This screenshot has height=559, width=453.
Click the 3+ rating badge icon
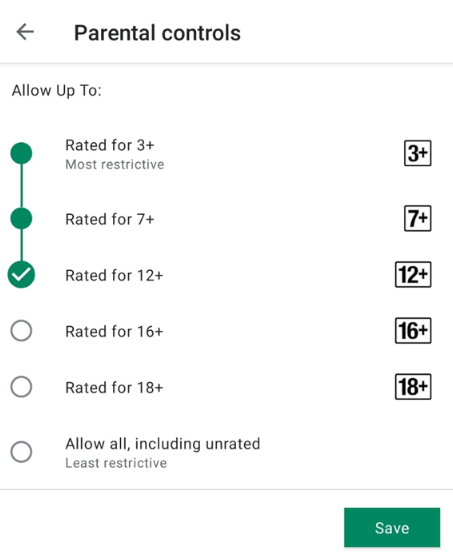click(417, 153)
